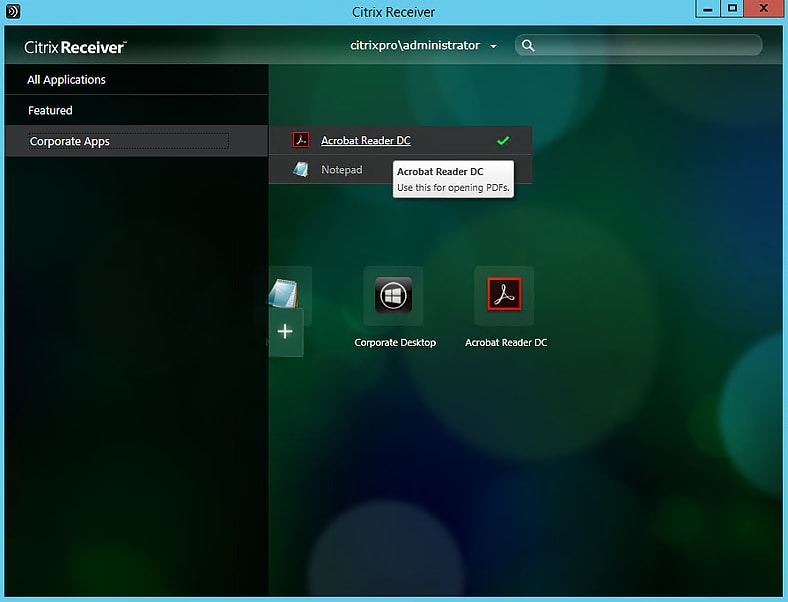
Task: Expand the citrixpro\administrator account dropdown arrow
Action: click(494, 46)
